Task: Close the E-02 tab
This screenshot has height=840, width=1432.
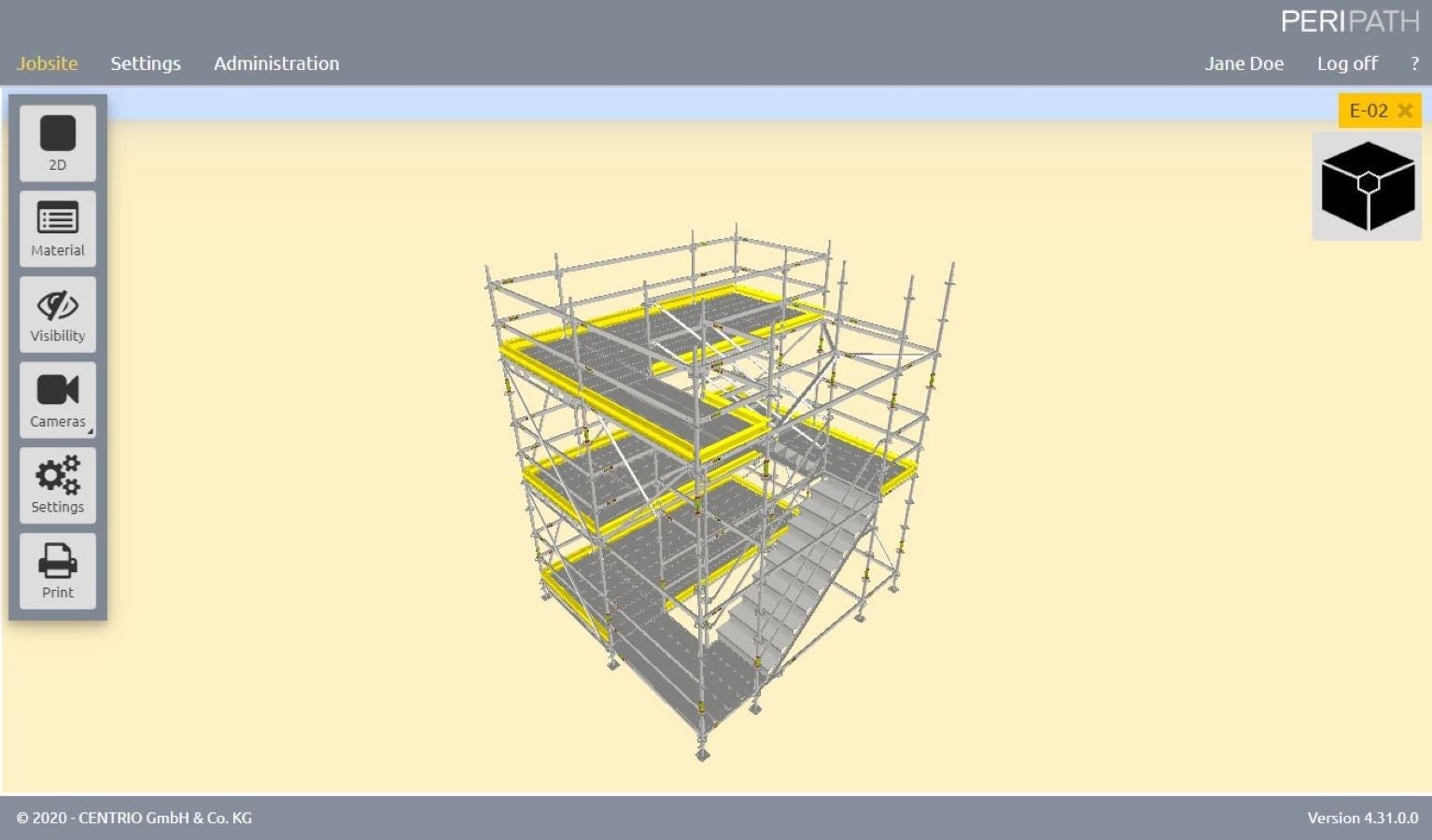Action: click(x=1405, y=111)
